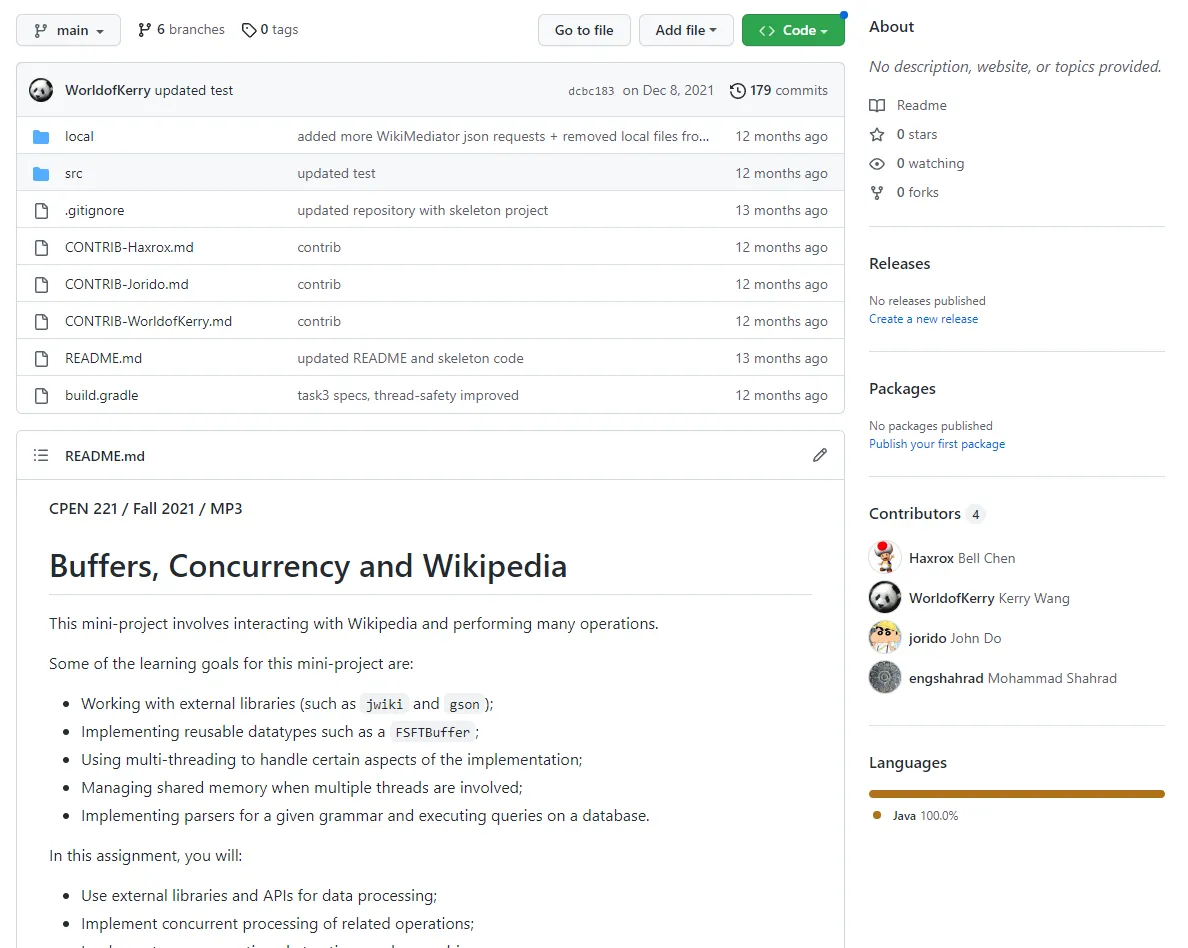This screenshot has width=1188, height=948.
Task: Click the local folder icon
Action: 41,136
